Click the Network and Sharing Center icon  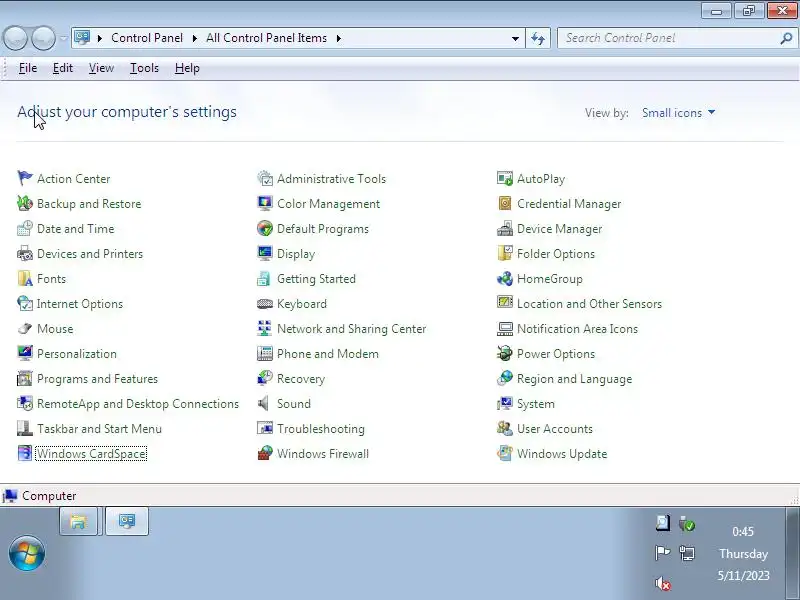[x=265, y=329]
